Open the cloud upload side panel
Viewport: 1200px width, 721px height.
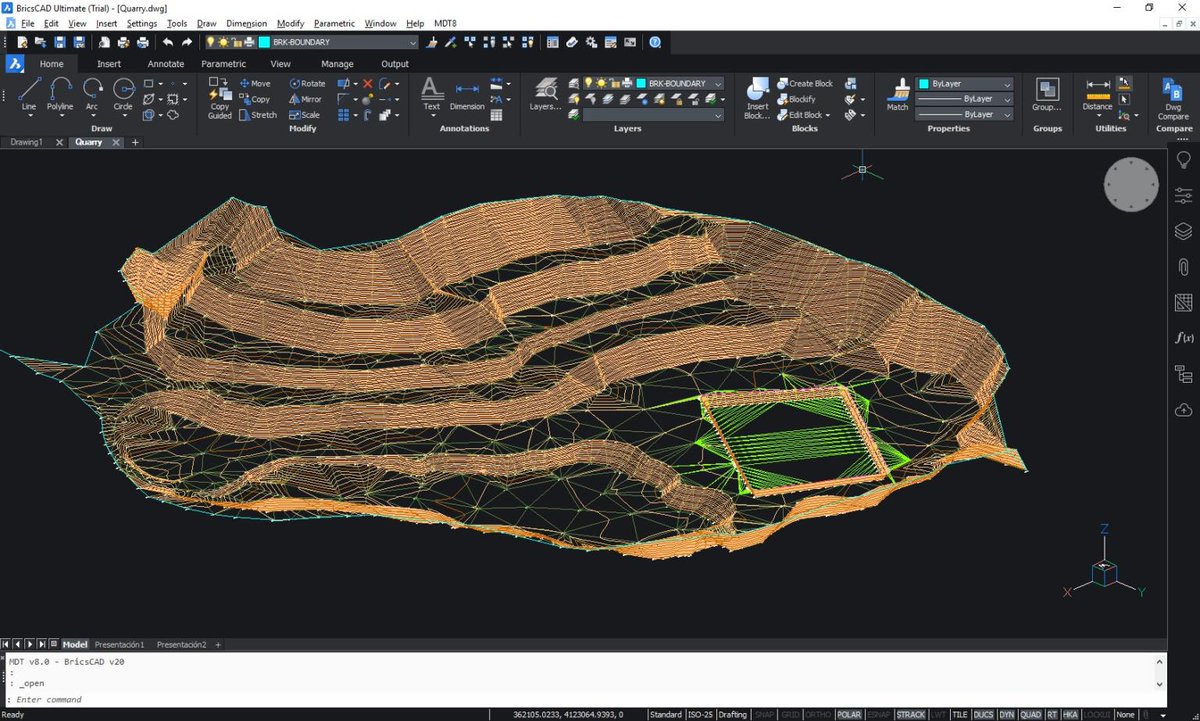click(1184, 410)
